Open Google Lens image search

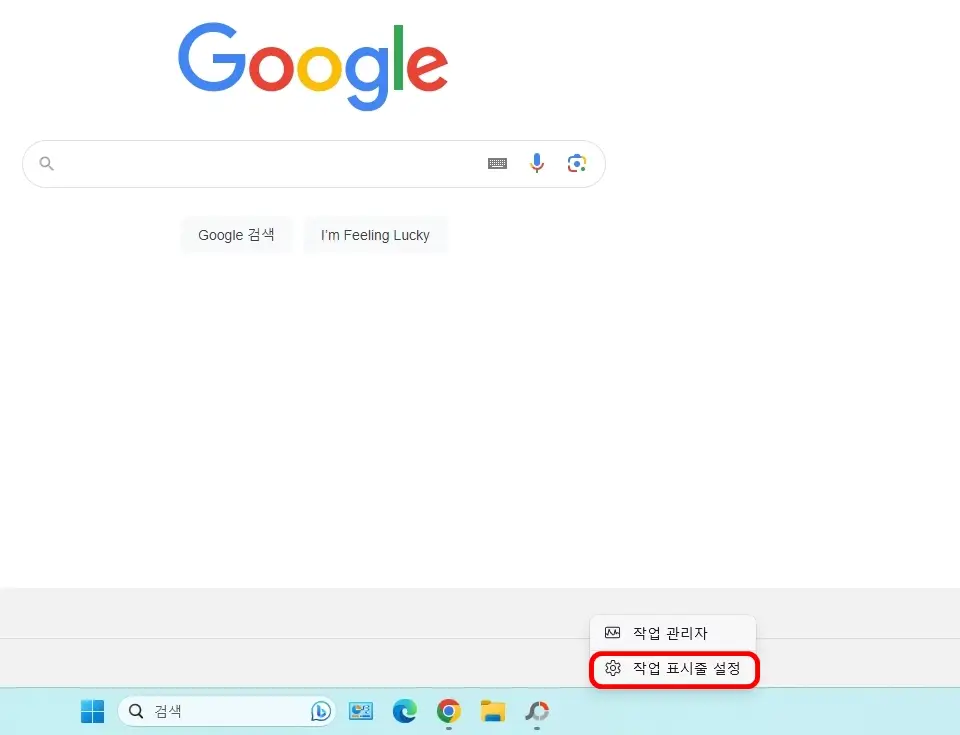coord(577,163)
